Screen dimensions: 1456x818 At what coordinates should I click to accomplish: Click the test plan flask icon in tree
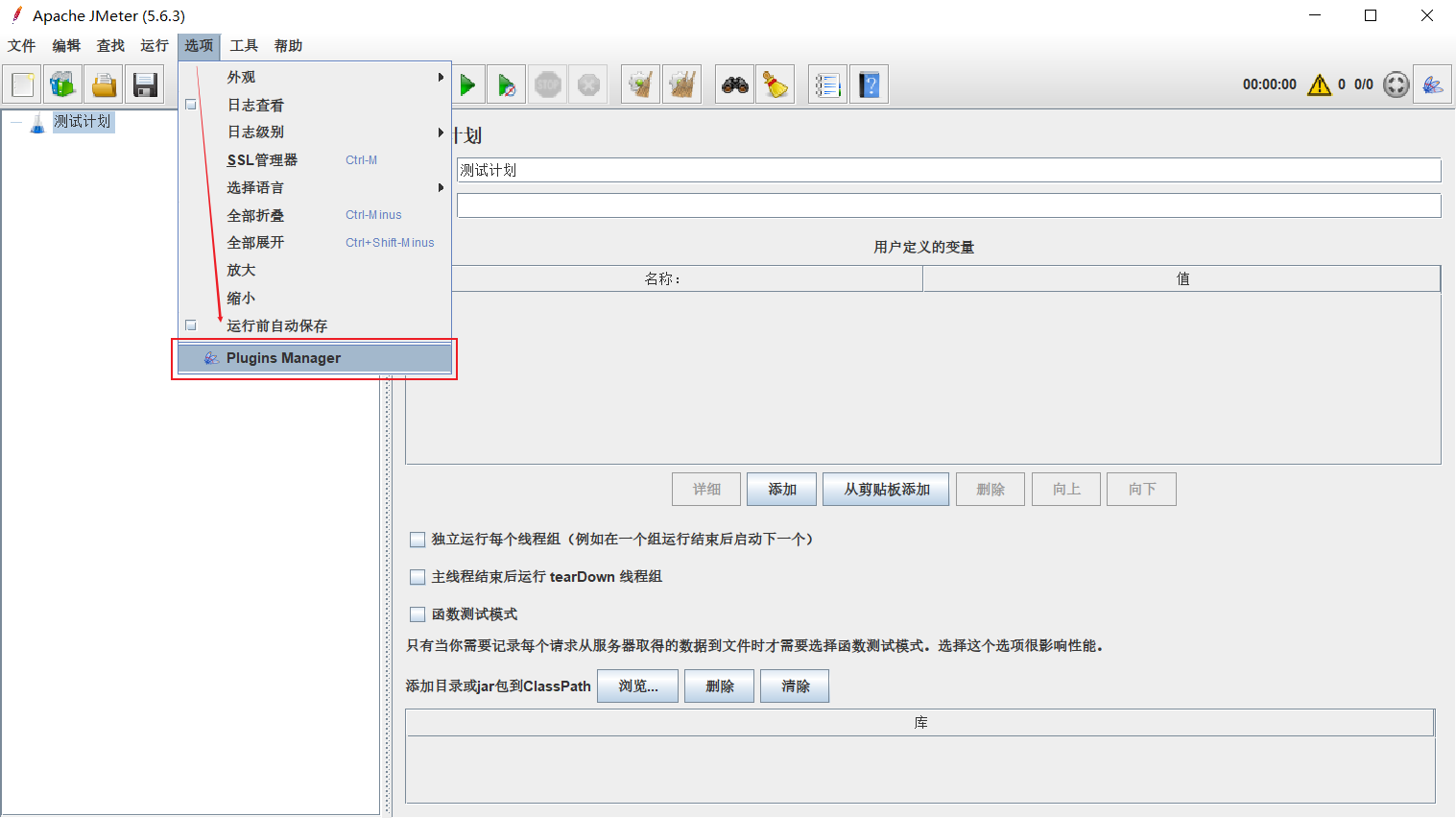click(37, 123)
